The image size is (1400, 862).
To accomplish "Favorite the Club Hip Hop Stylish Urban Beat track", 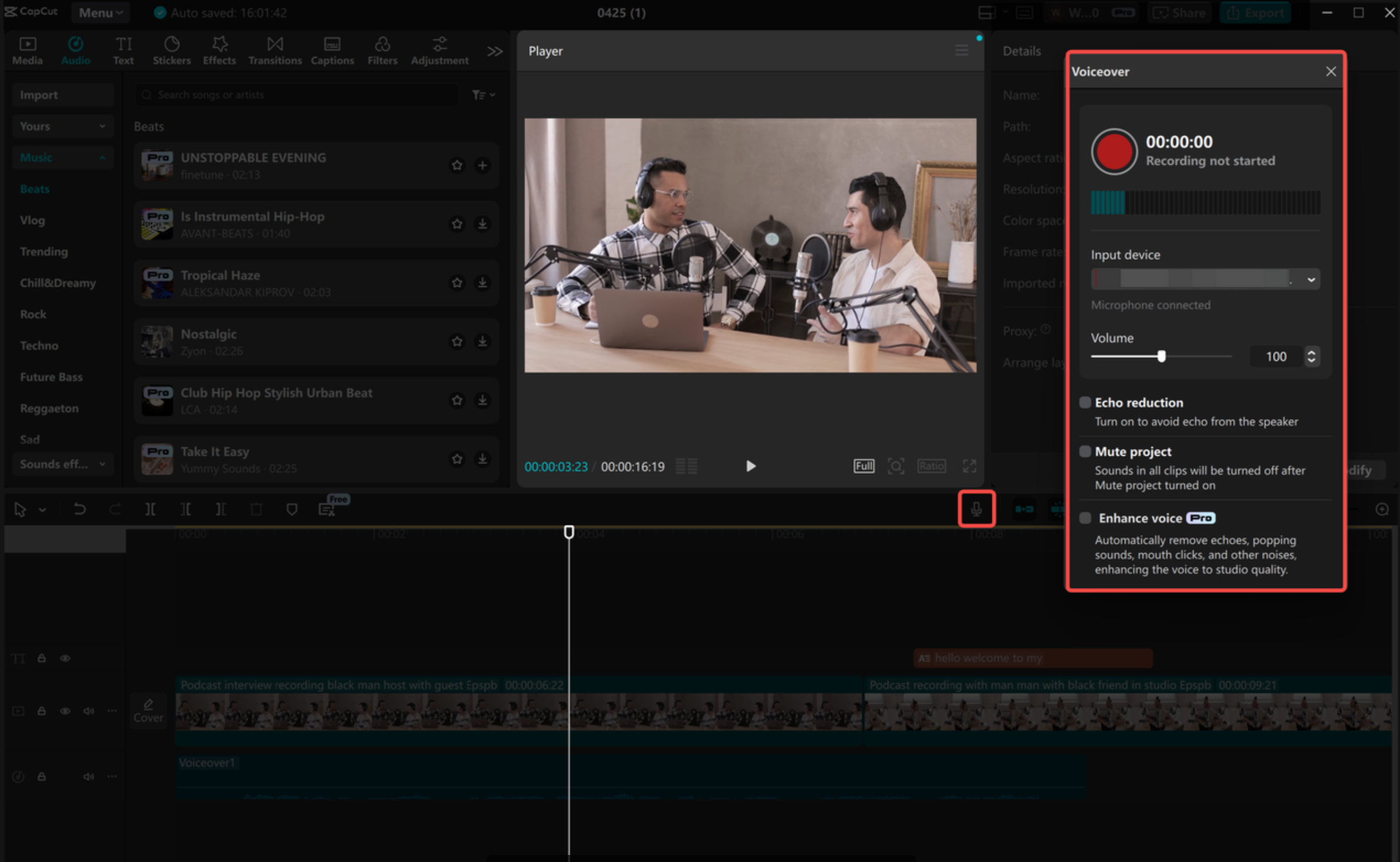I will 456,400.
